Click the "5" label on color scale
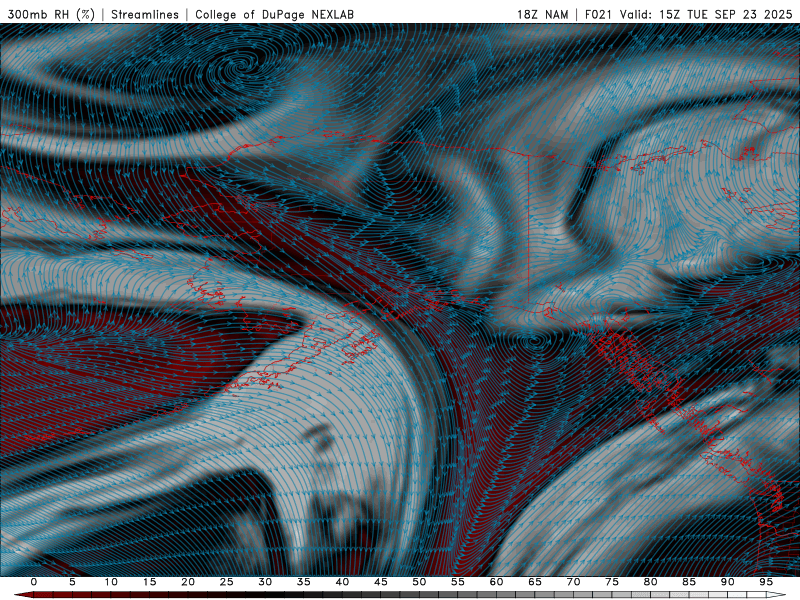The width and height of the screenshot is (800, 600). [72, 582]
